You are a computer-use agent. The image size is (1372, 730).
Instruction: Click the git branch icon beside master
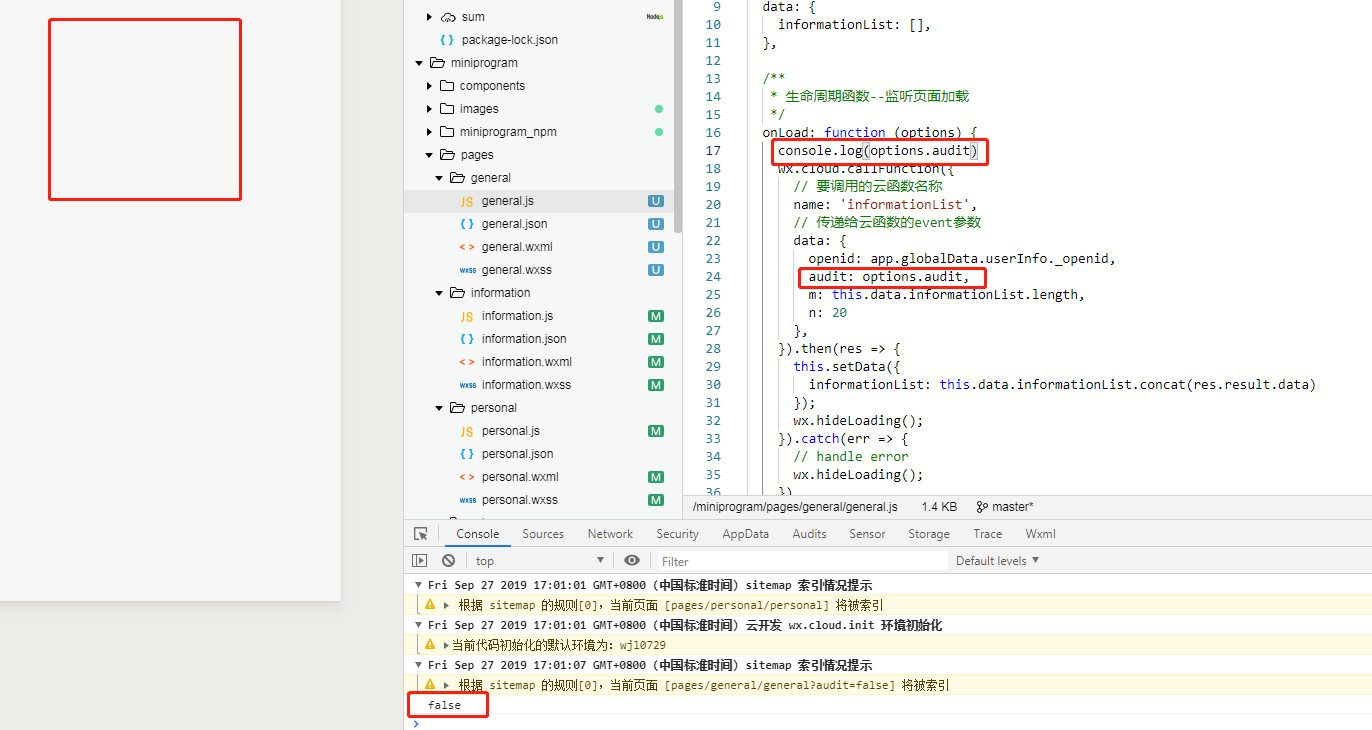[x=982, y=507]
